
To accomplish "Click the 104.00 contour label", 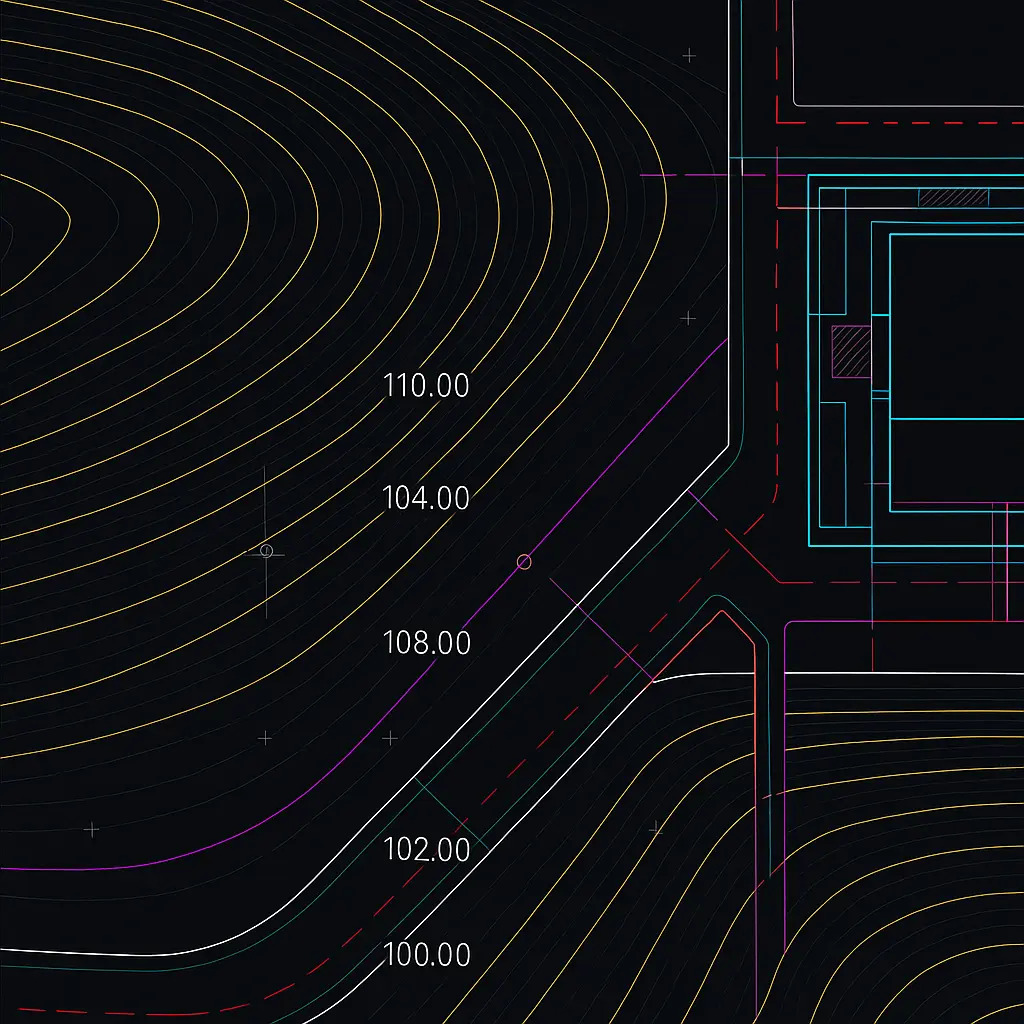I will [x=428, y=497].
